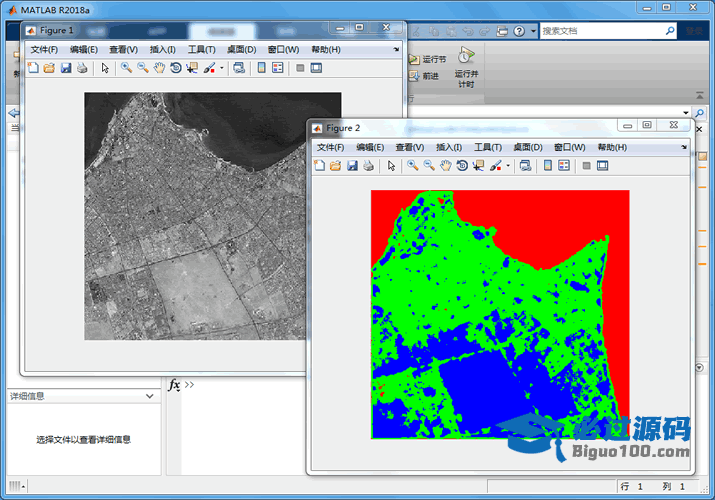The image size is (715, 500).
Task: Open Brush color dropdown arrow in Figure 1
Action: pos(222,68)
